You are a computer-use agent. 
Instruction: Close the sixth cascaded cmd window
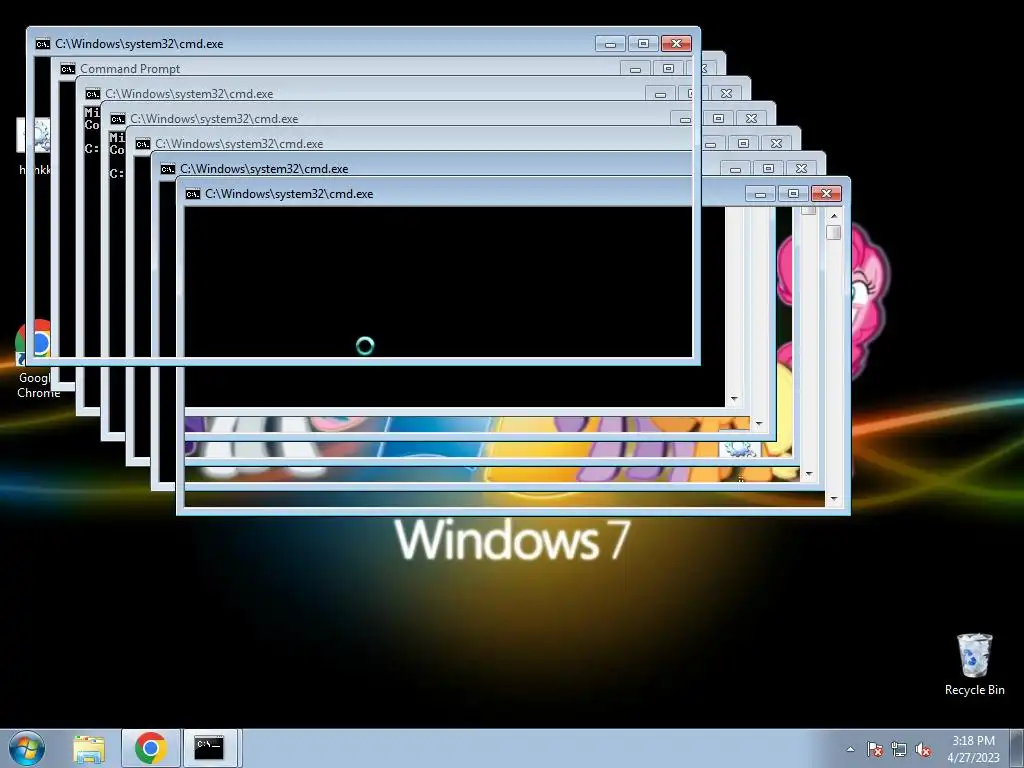[801, 168]
